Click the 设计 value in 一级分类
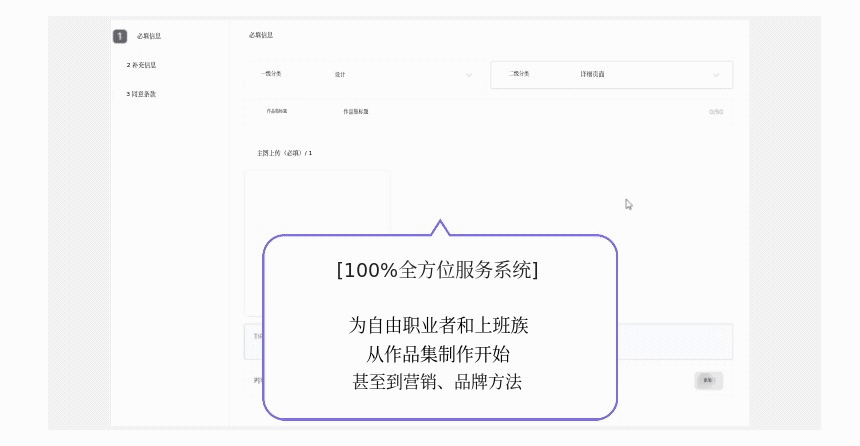Screen dimensions: 860x446 (341, 75)
